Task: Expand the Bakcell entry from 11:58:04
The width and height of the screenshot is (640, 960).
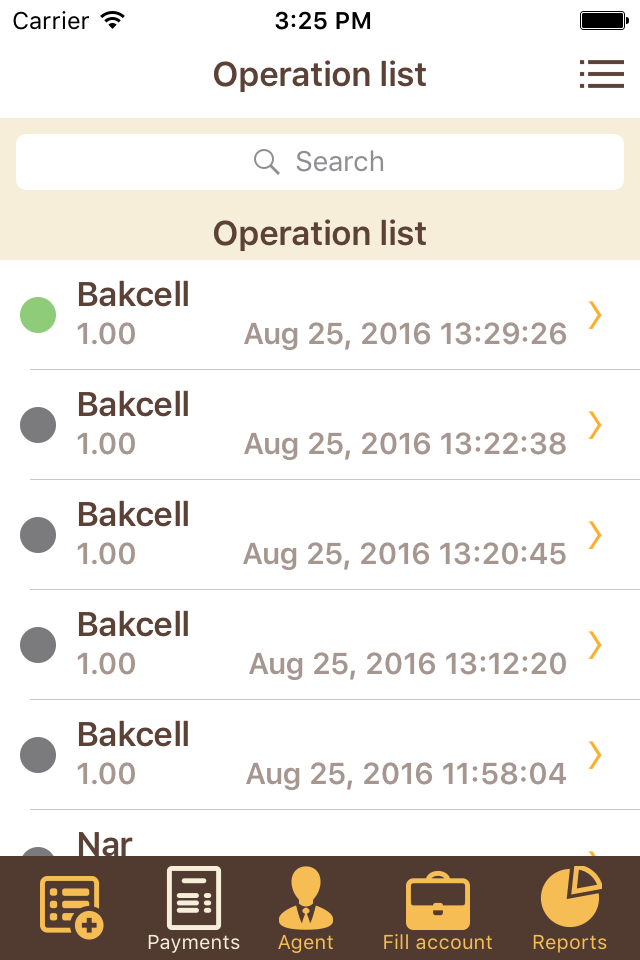Action: pos(595,755)
